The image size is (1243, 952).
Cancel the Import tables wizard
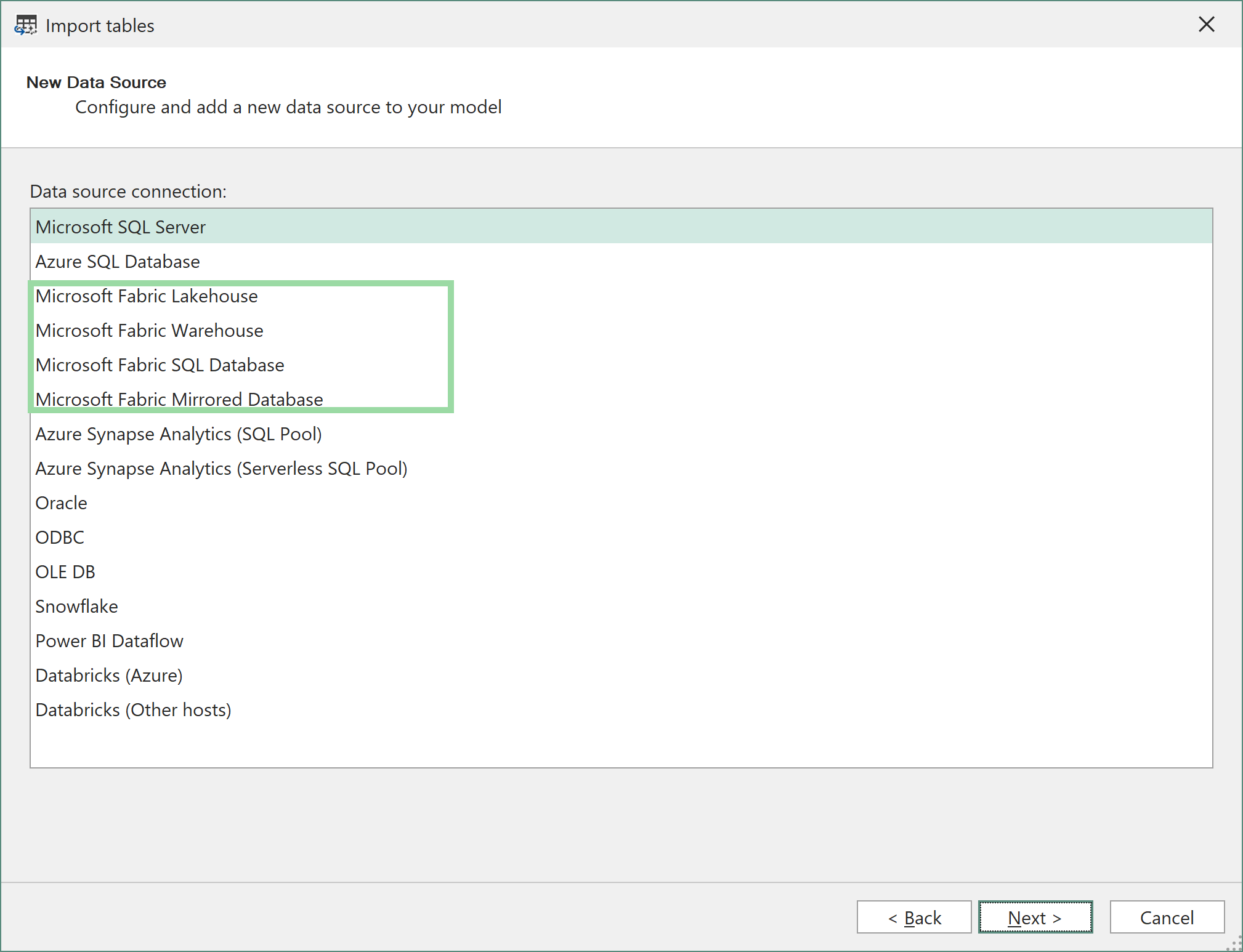click(x=1167, y=917)
